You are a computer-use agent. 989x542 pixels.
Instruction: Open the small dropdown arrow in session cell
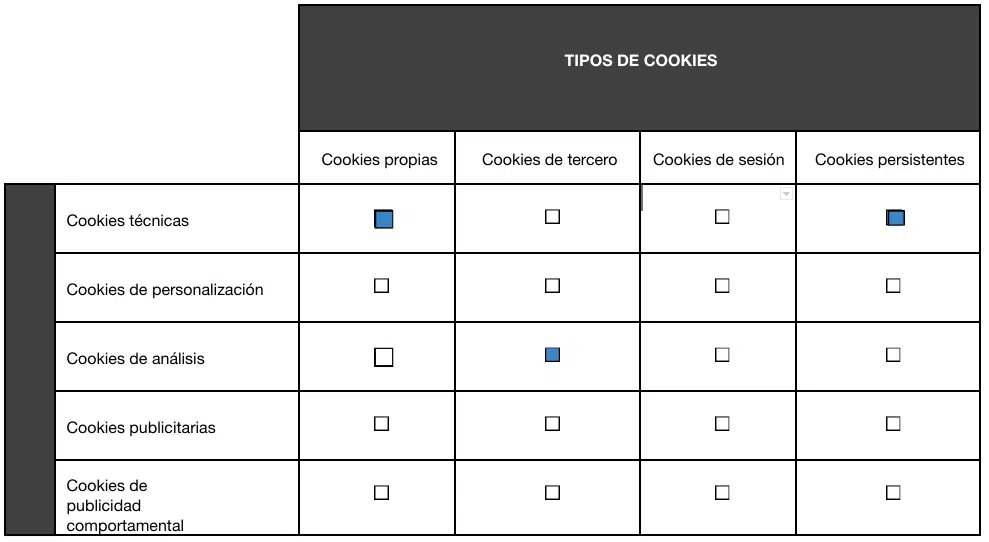coord(786,195)
